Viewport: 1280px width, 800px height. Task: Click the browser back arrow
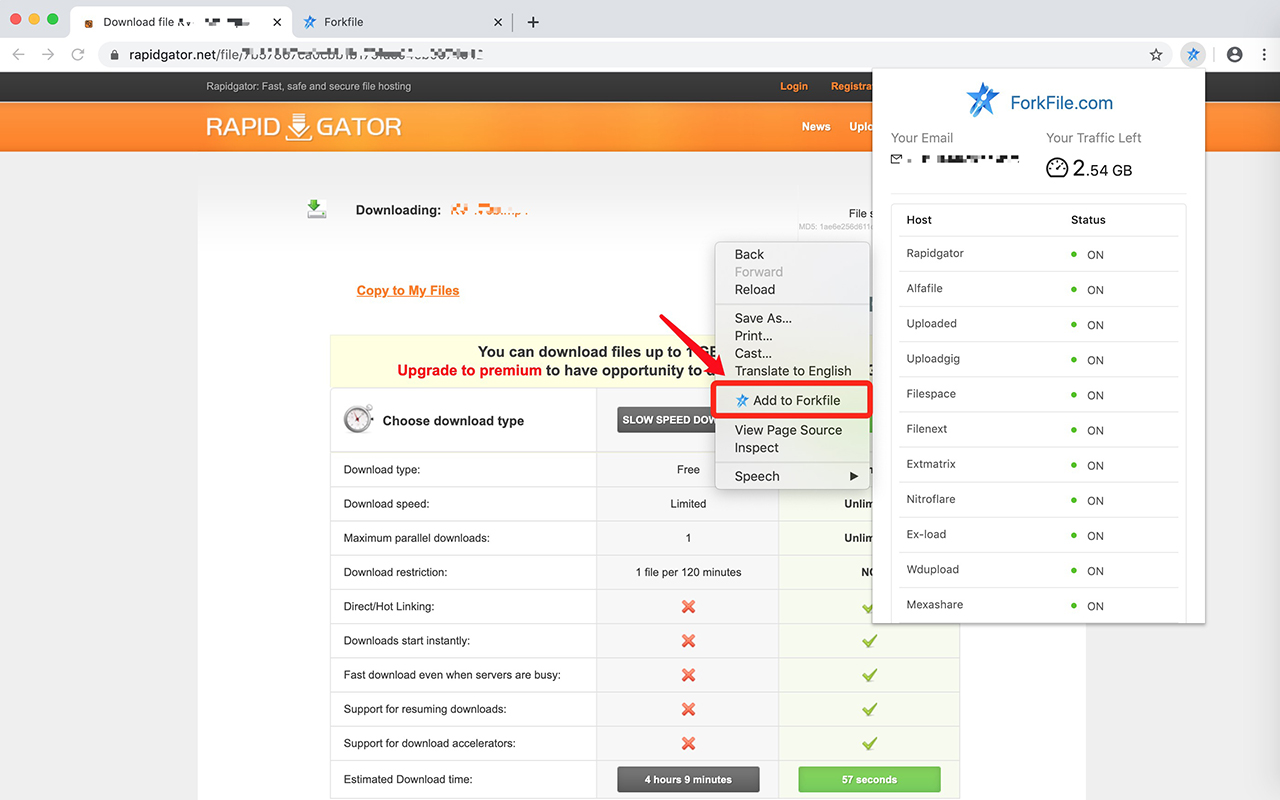[19, 55]
